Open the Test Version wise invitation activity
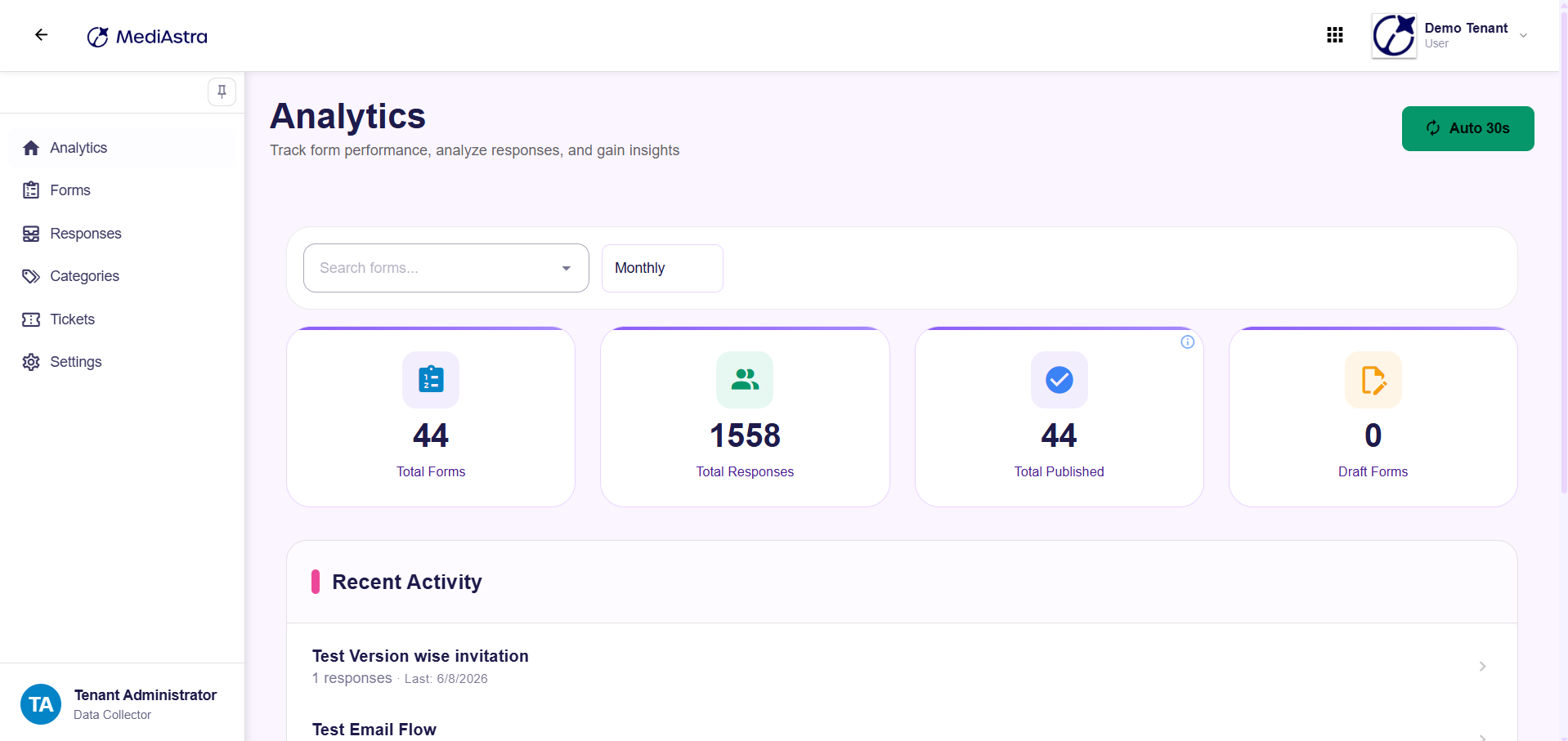Image resolution: width=1568 pixels, height=741 pixels. (902, 666)
